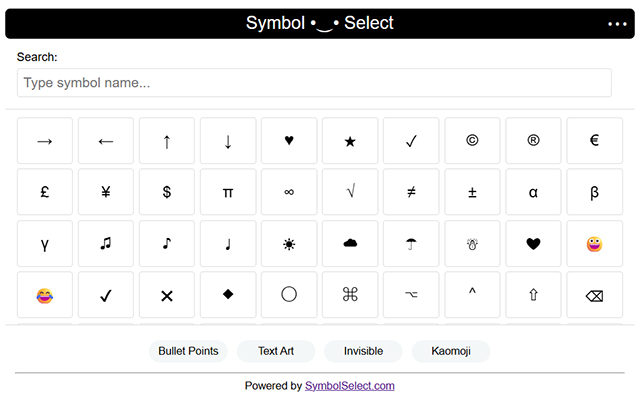Choose the copyright symbol

tap(472, 141)
